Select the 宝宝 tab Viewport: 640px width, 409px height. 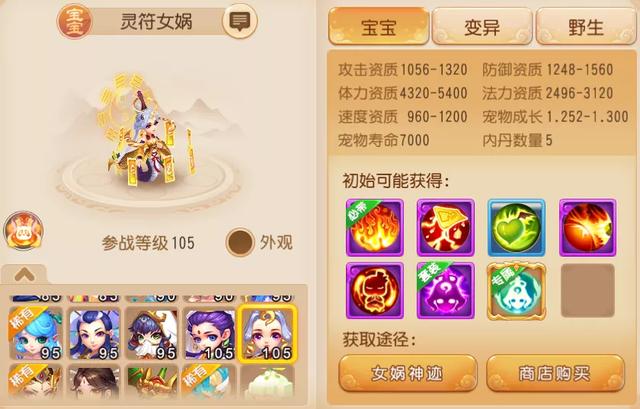[378, 27]
